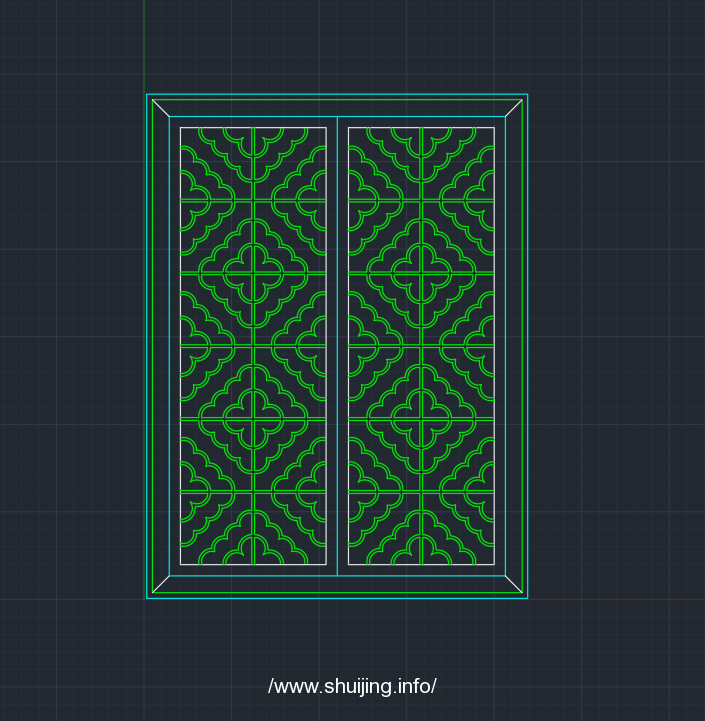Select the top-left white diagonal miter line

click(161, 108)
